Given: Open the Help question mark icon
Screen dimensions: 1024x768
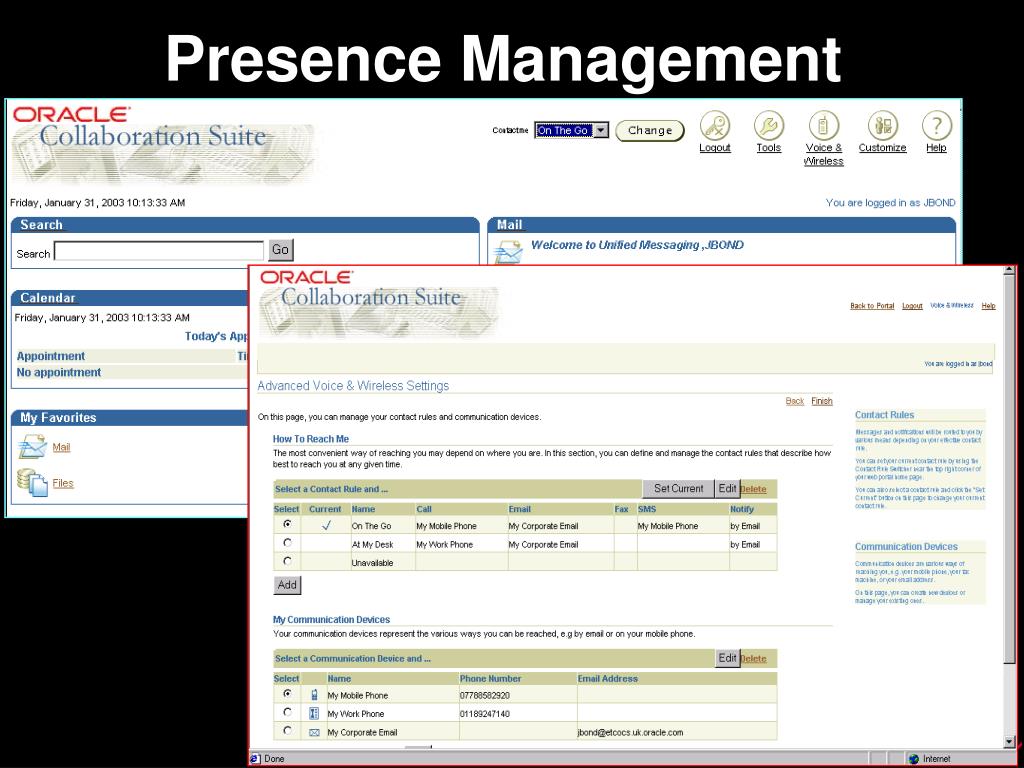Looking at the screenshot, I should [936, 125].
